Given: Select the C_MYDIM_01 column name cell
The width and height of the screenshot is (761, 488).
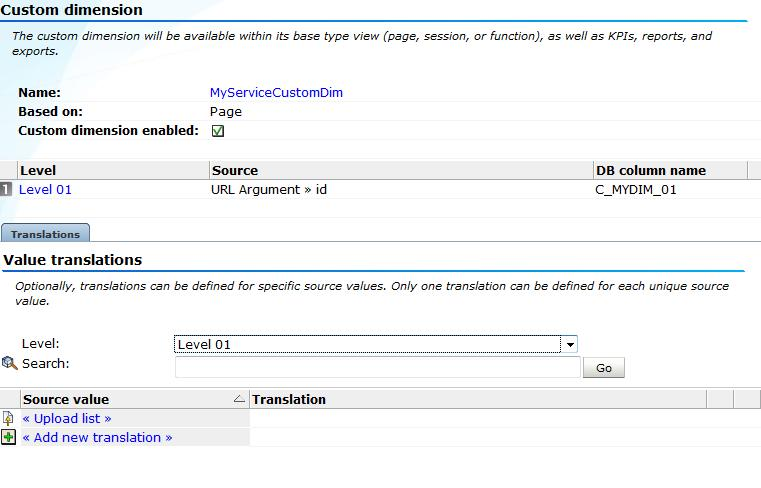Looking at the screenshot, I should tap(636, 189).
